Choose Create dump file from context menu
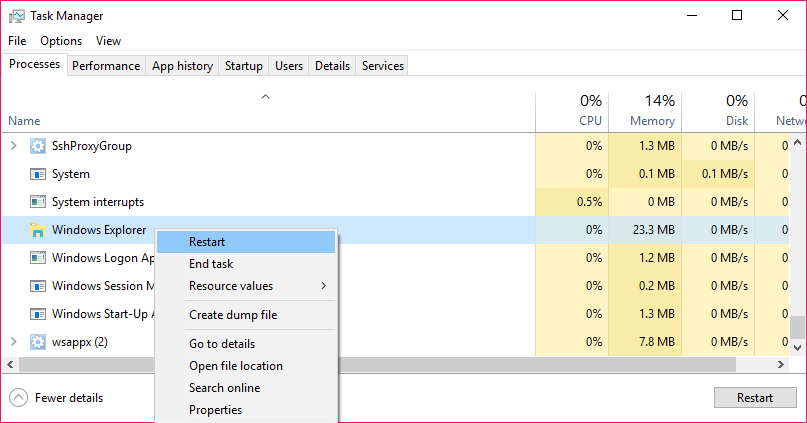This screenshot has width=807, height=423. [246, 315]
